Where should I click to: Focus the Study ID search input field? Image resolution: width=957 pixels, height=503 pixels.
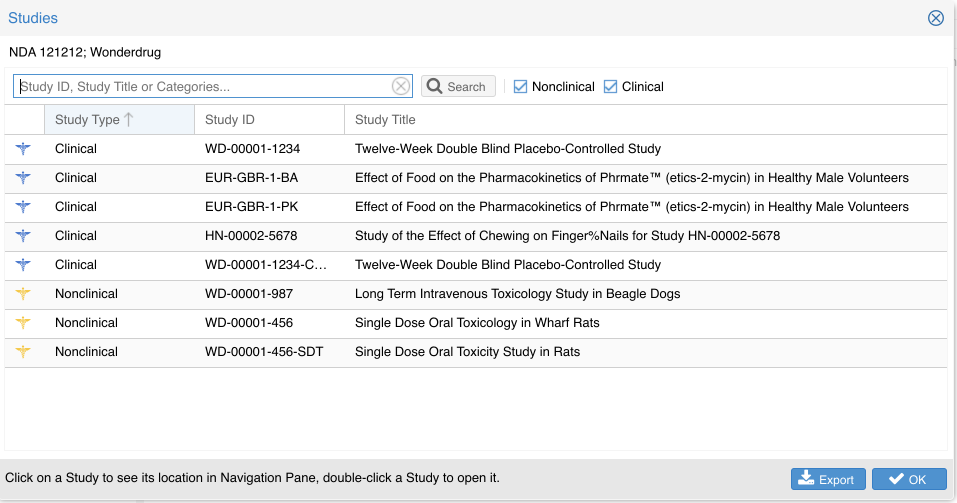pyautogui.click(x=200, y=87)
